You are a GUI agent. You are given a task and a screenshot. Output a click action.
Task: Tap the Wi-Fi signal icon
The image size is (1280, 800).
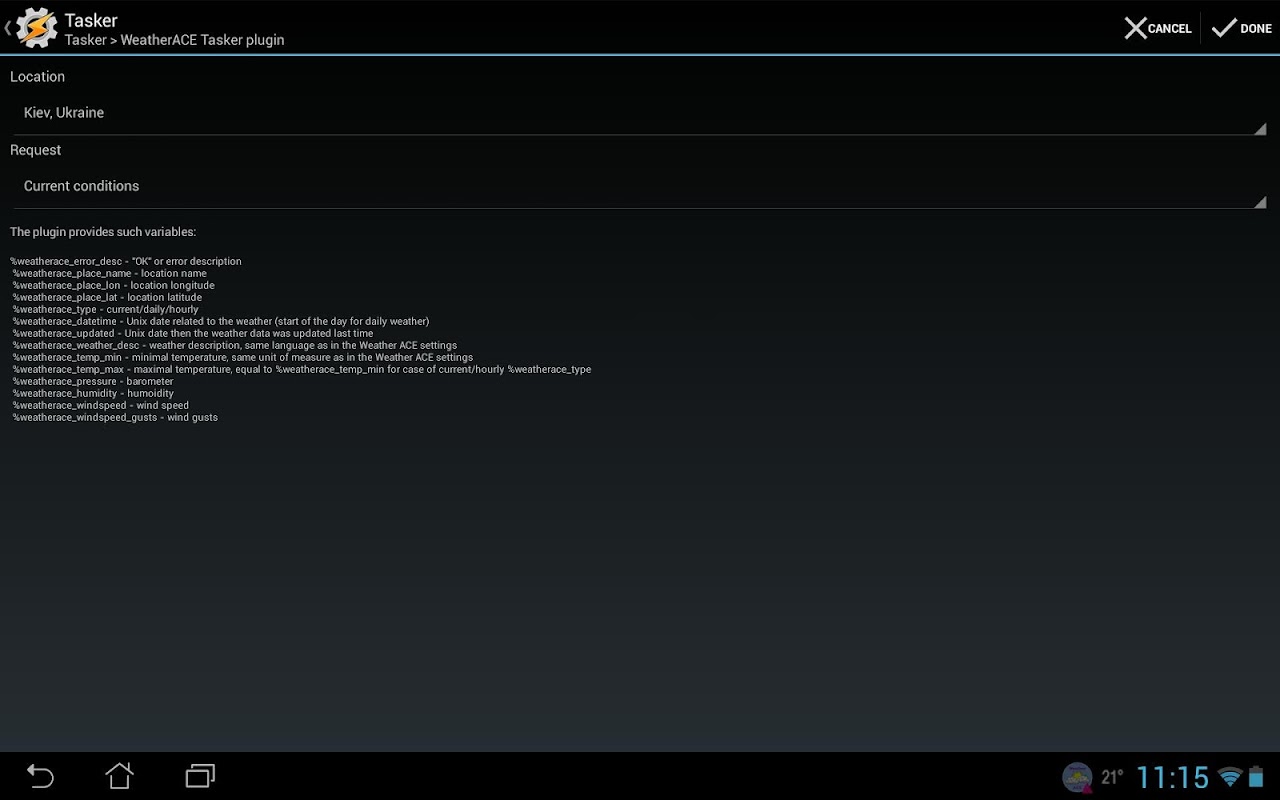click(x=1230, y=777)
